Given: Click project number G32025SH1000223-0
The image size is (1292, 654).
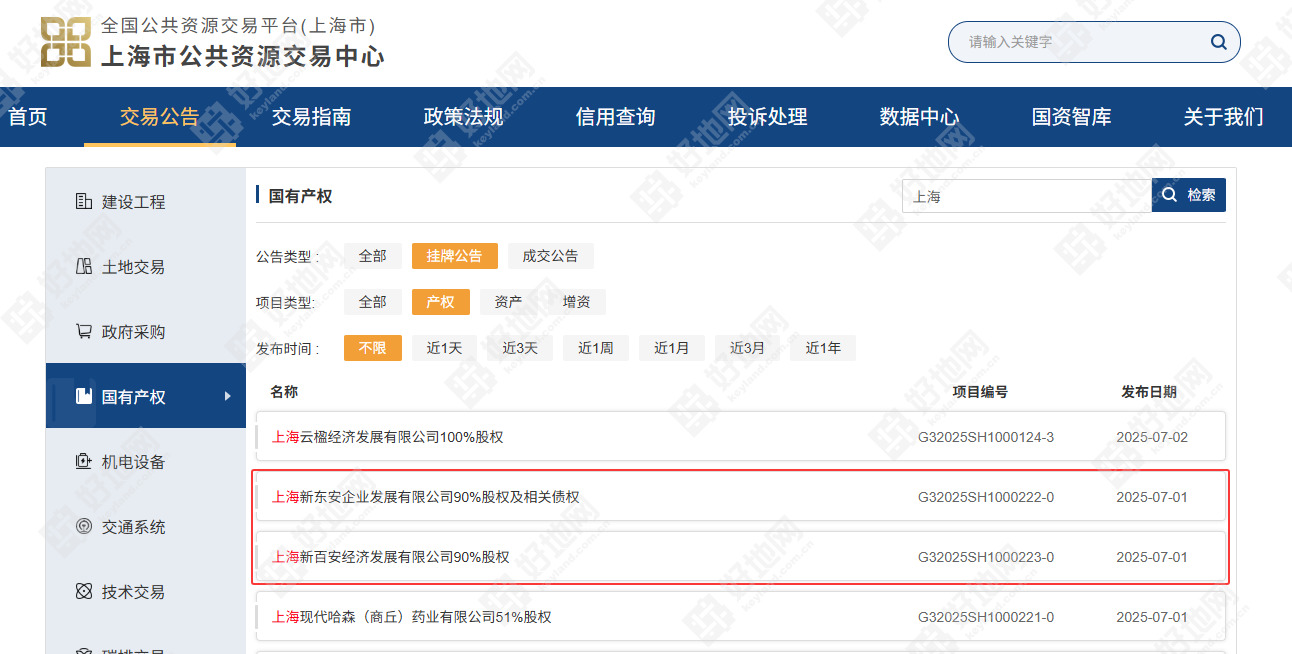Looking at the screenshot, I should coord(986,557).
